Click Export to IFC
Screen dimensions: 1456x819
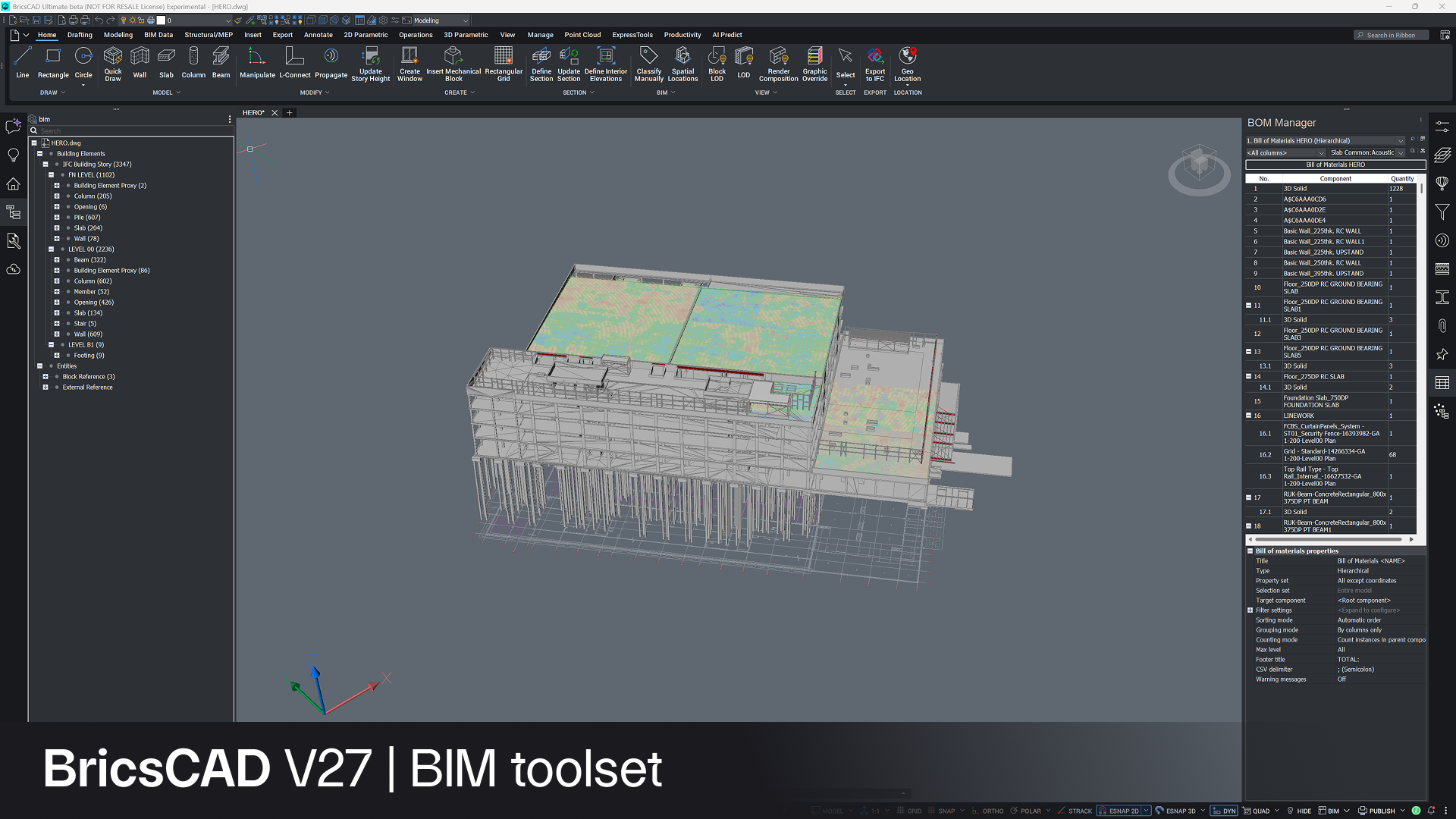click(x=875, y=64)
